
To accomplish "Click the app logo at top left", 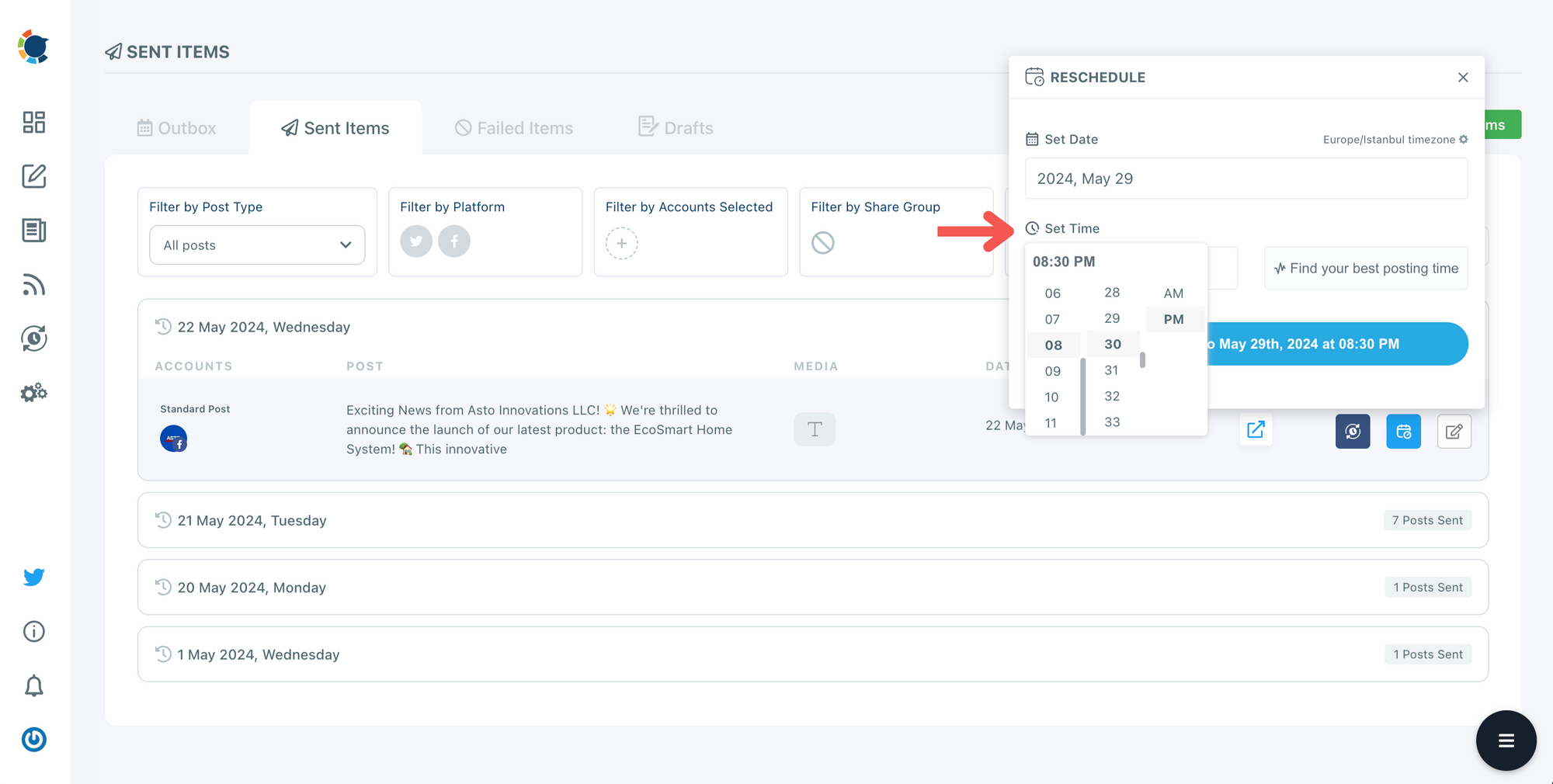I will (x=33, y=47).
